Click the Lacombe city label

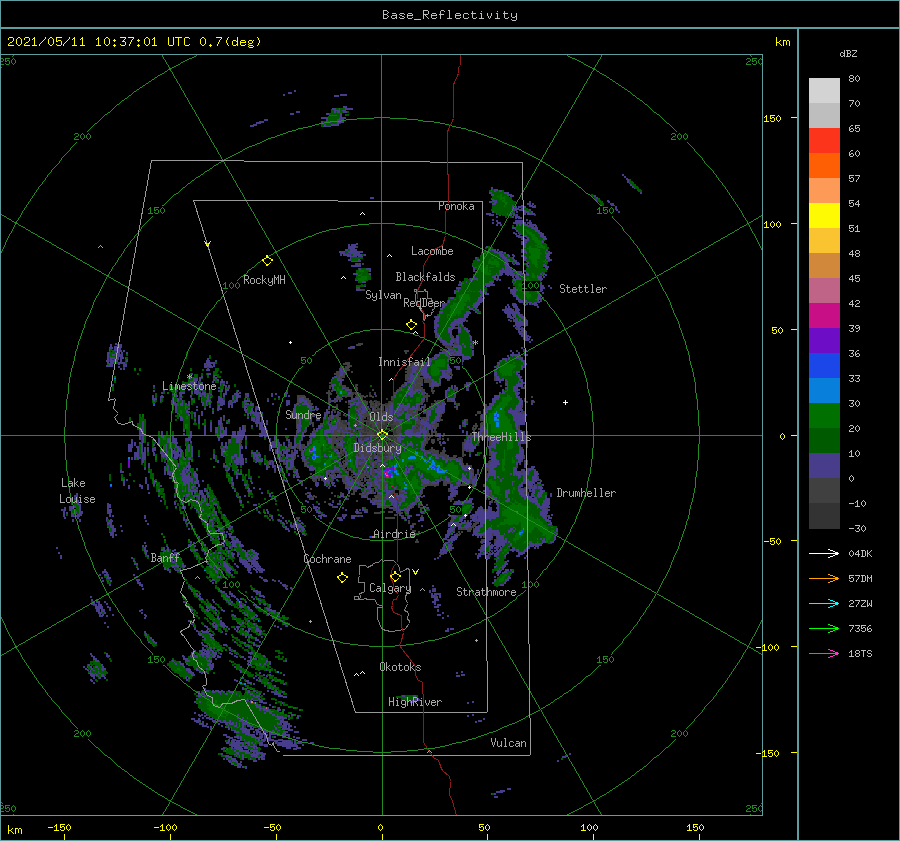coord(432,251)
